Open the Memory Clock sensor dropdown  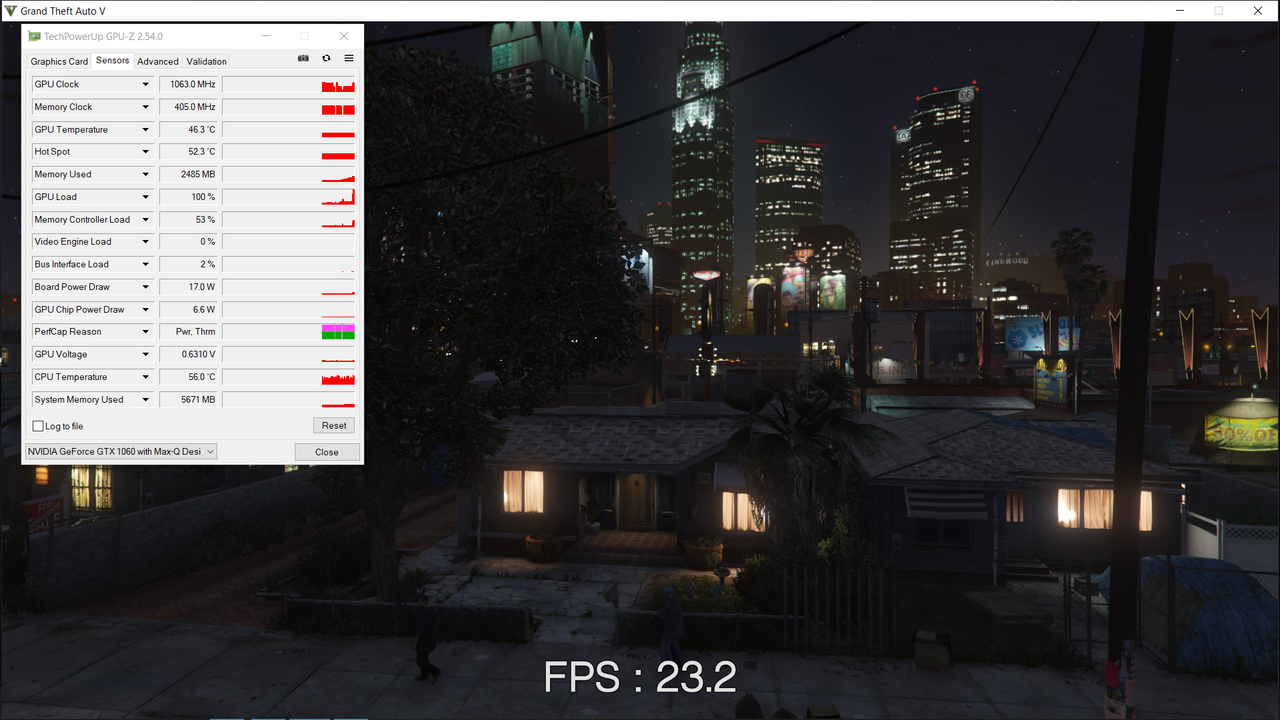click(145, 107)
